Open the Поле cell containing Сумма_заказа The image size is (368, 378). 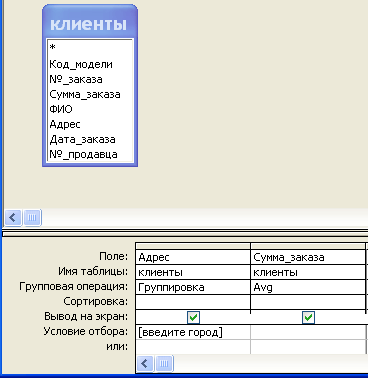coord(308,257)
